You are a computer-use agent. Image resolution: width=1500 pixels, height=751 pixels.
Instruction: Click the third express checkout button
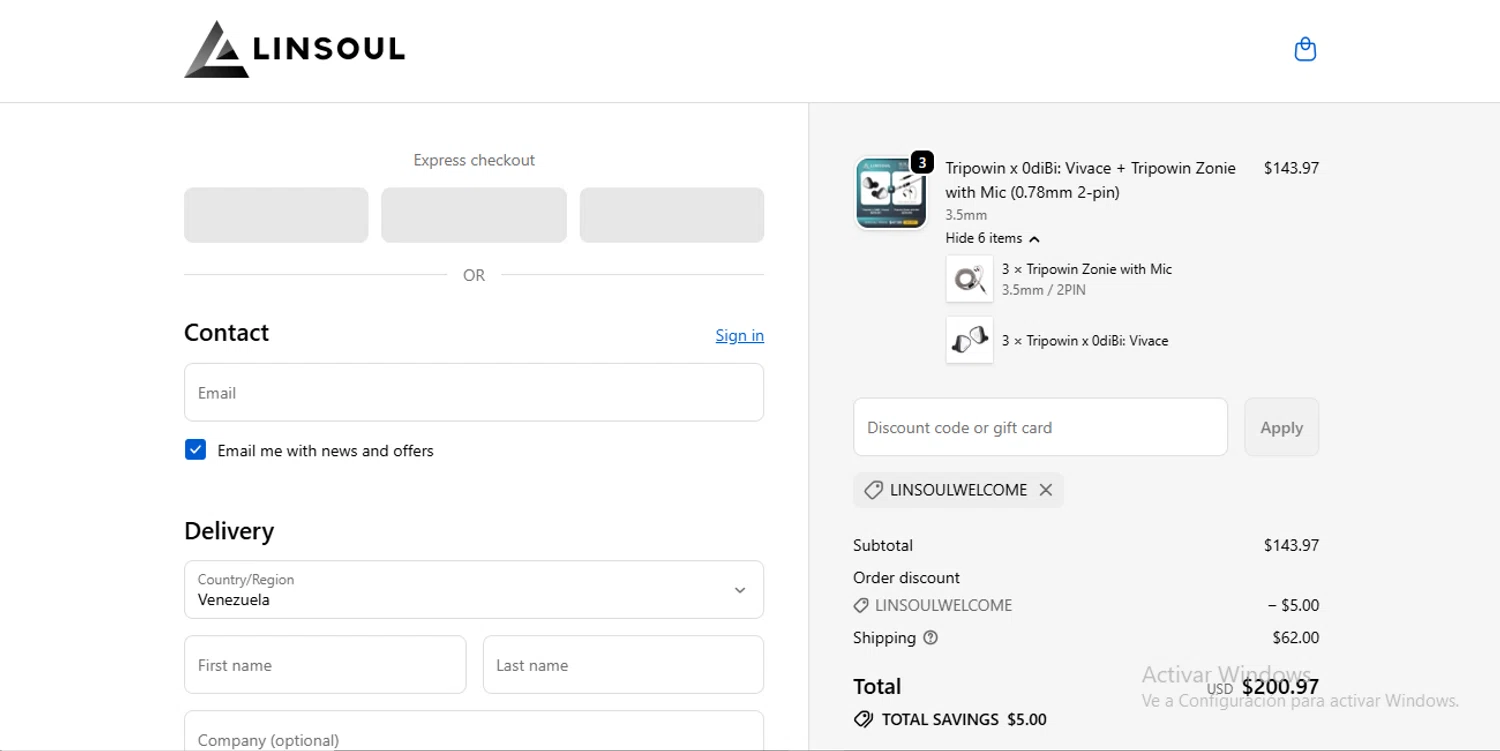pos(672,215)
